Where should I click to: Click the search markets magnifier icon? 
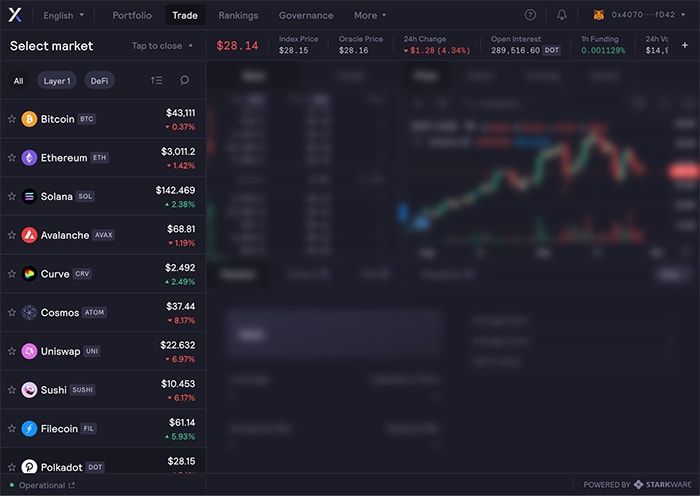pos(184,80)
